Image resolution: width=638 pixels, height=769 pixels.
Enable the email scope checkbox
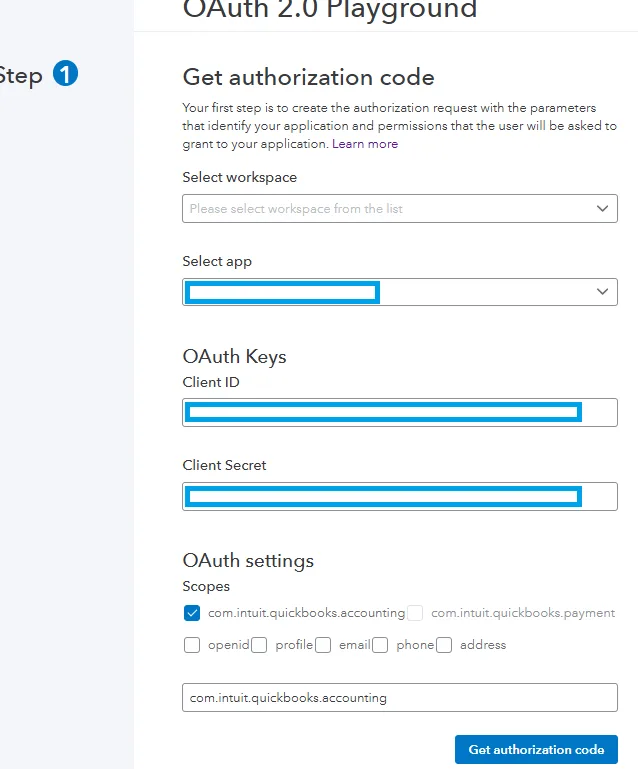point(323,645)
